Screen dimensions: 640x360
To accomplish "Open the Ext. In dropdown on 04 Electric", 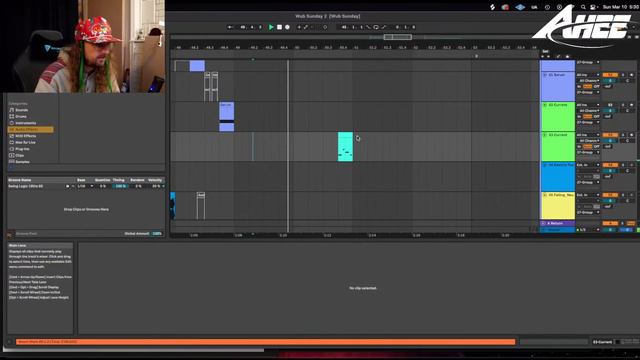I will [588, 165].
